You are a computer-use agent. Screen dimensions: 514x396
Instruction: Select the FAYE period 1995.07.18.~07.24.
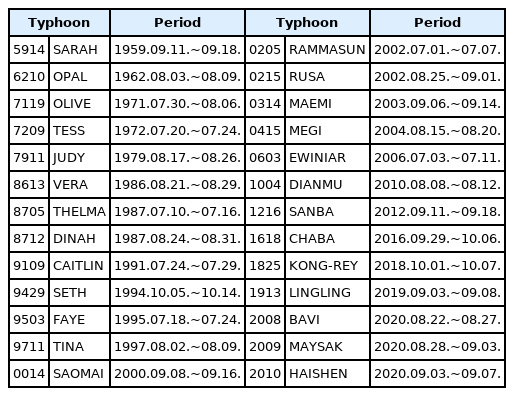click(177, 320)
